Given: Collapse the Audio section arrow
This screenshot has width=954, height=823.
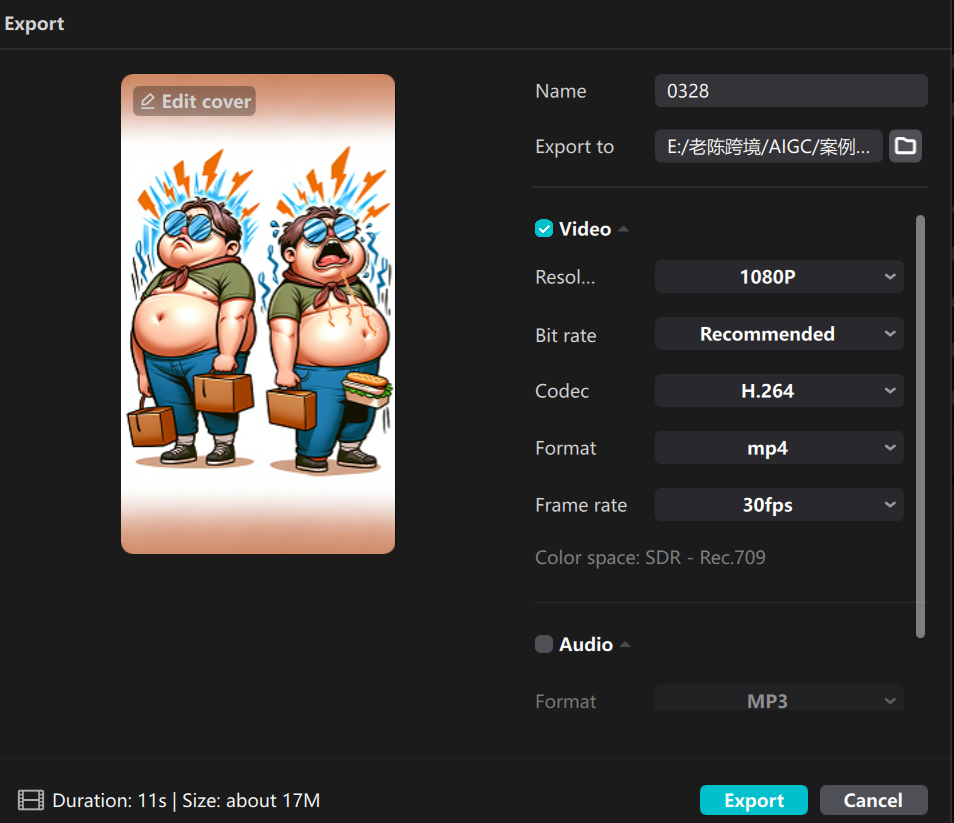Looking at the screenshot, I should (x=625, y=645).
